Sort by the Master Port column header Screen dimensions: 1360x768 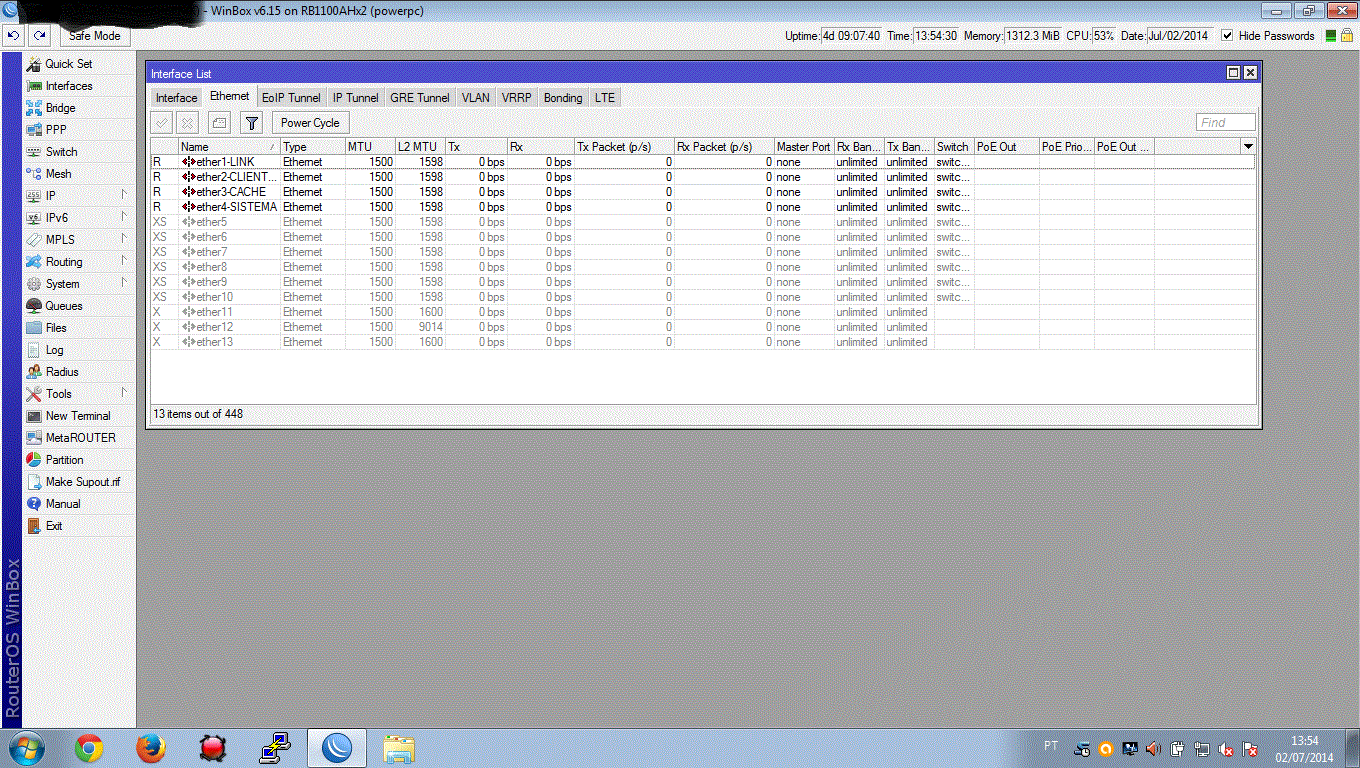804,147
